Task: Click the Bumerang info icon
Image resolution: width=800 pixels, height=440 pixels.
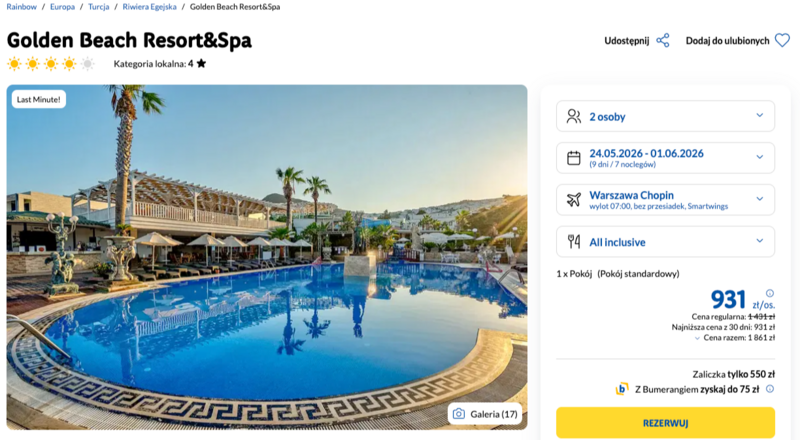Action: click(768, 390)
